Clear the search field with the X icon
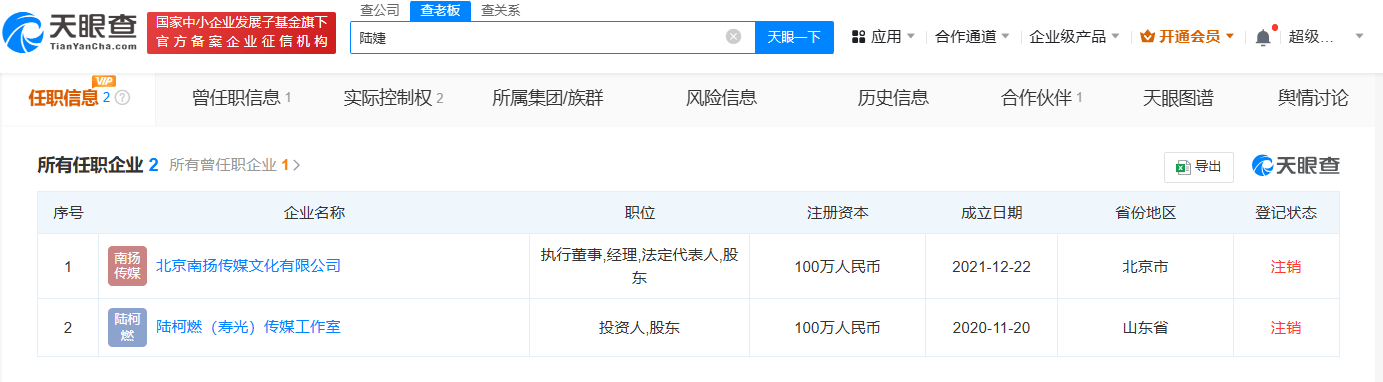 [733, 37]
